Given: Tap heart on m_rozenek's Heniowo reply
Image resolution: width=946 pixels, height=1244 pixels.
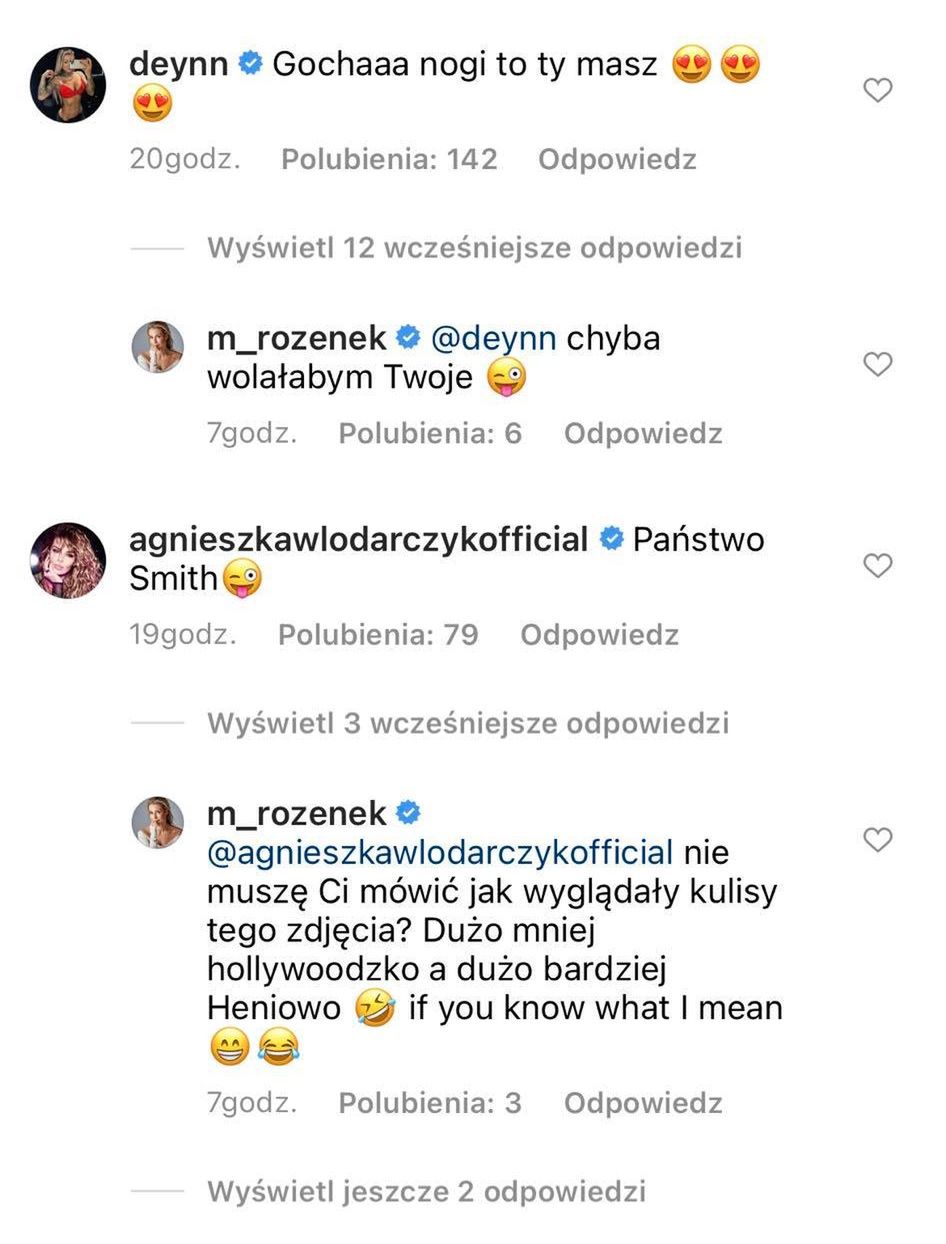Looking at the screenshot, I should (877, 841).
